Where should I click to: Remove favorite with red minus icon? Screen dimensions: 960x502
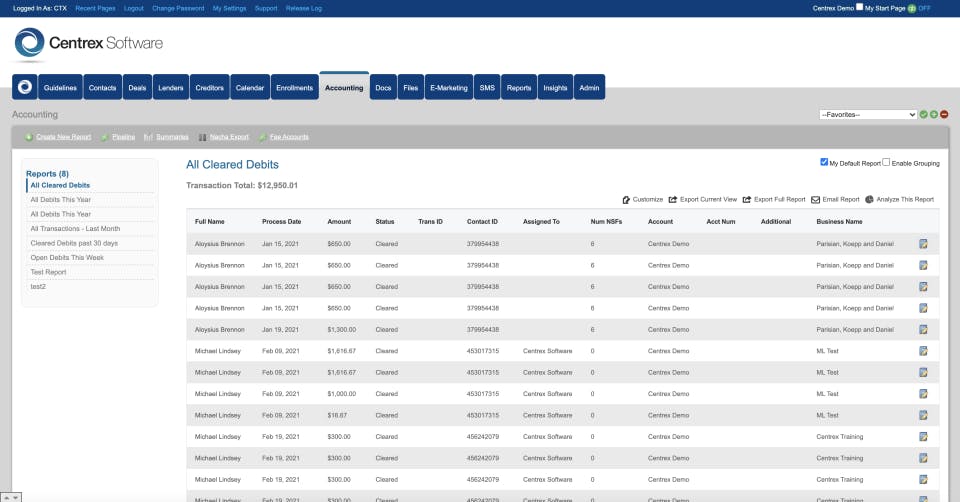944,114
